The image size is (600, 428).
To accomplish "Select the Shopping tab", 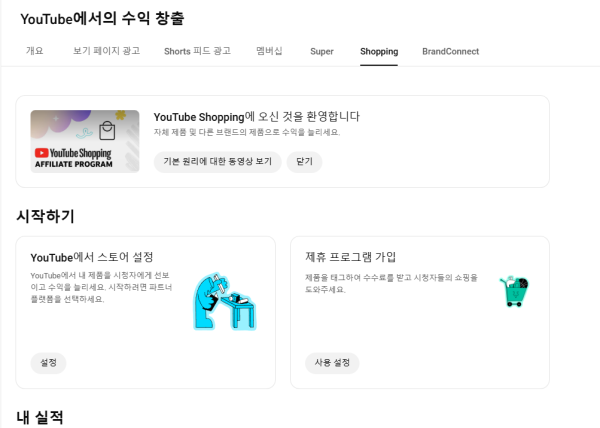I will 379,51.
